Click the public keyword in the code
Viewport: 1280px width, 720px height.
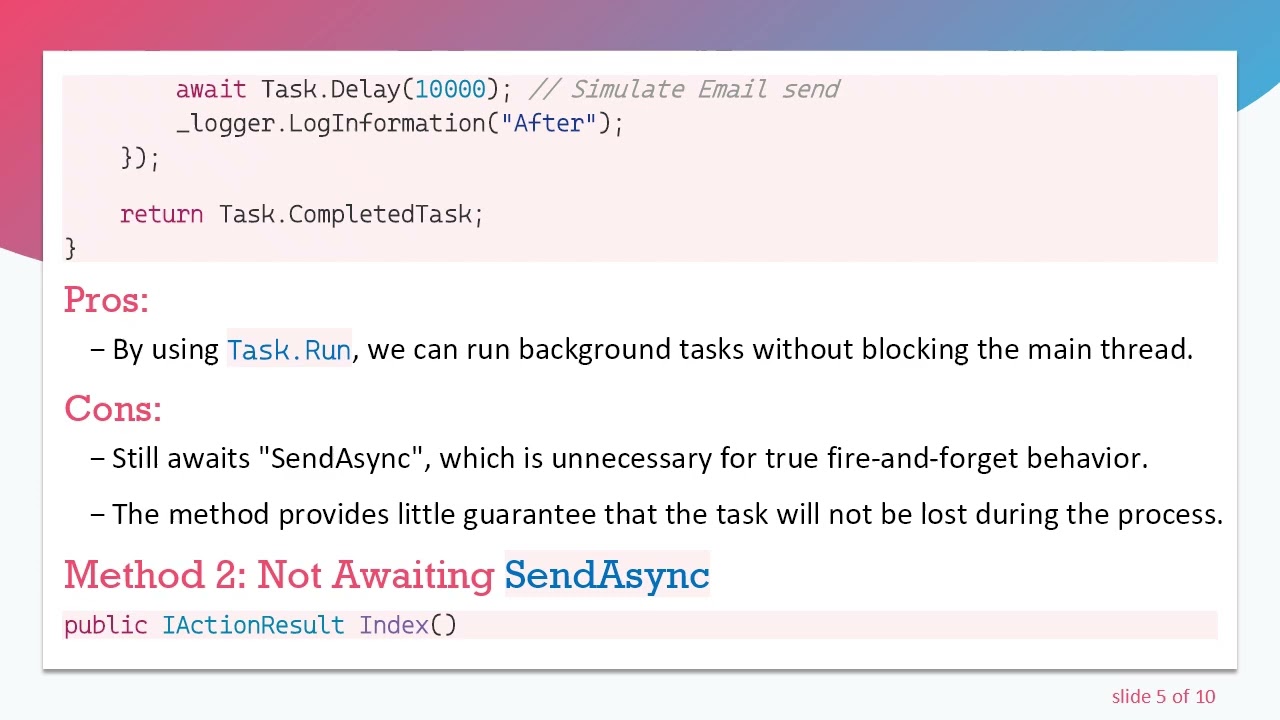pyautogui.click(x=105, y=625)
